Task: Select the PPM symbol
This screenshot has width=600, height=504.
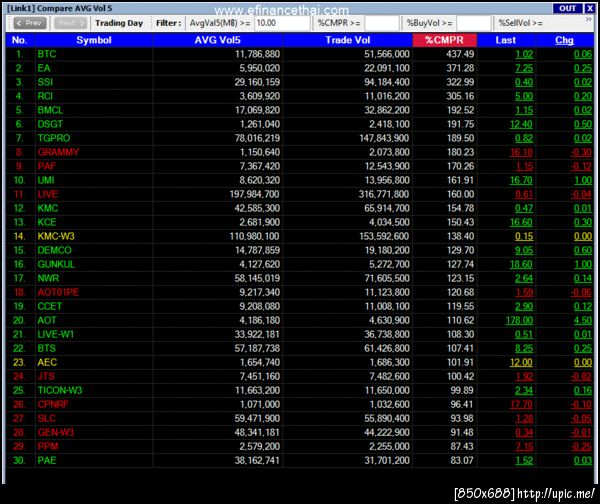Action: point(48,446)
